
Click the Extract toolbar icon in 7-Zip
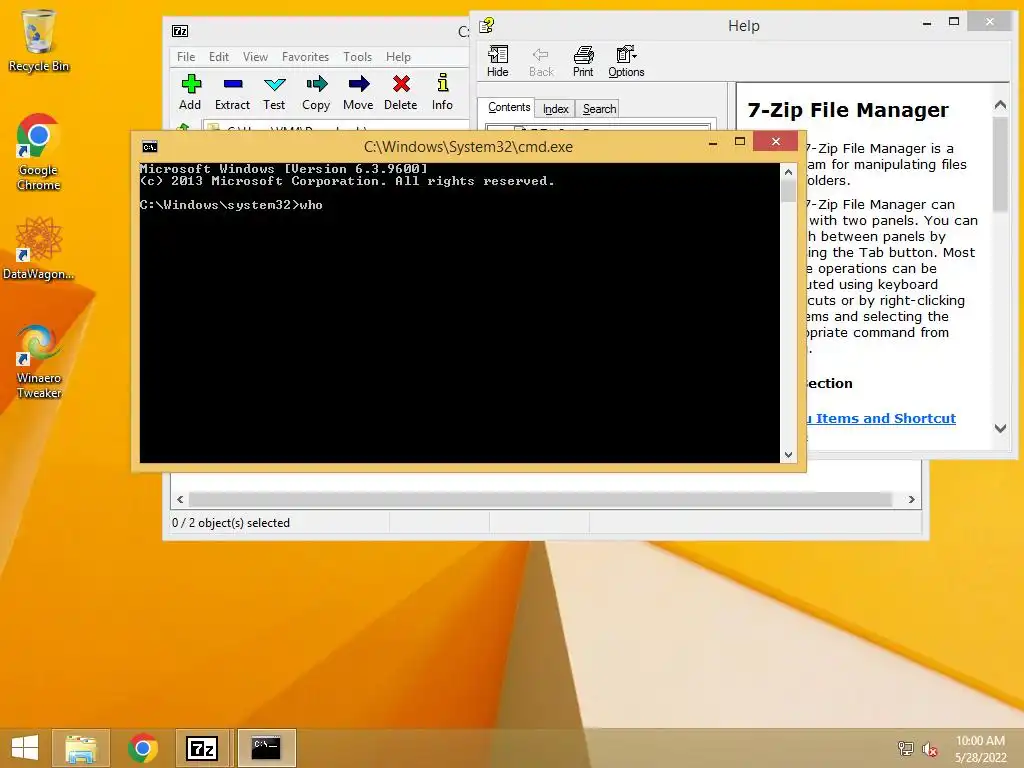232,92
